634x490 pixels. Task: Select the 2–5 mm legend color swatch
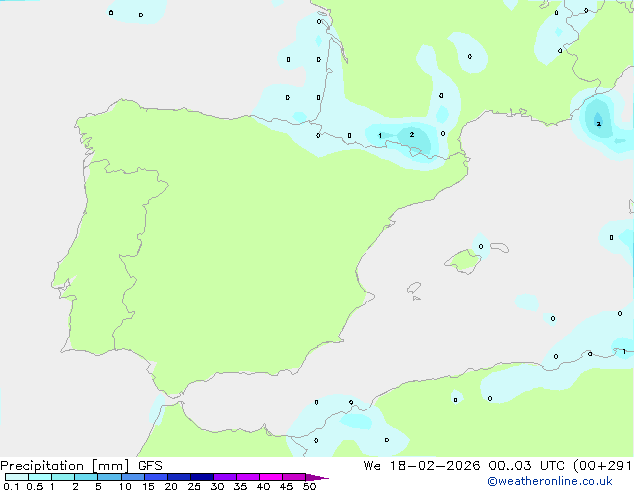tap(86, 477)
